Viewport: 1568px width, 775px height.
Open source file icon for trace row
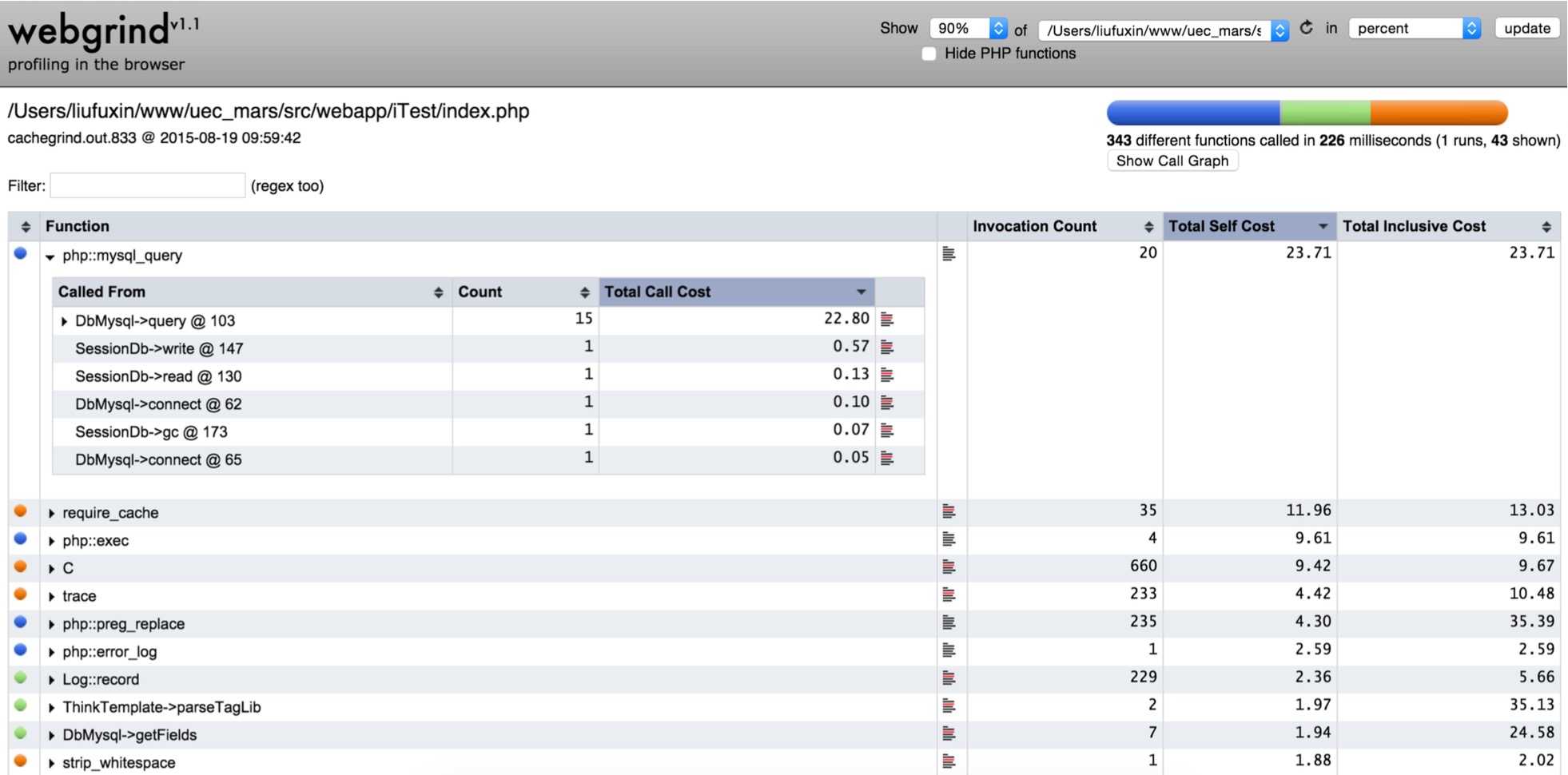click(x=949, y=594)
